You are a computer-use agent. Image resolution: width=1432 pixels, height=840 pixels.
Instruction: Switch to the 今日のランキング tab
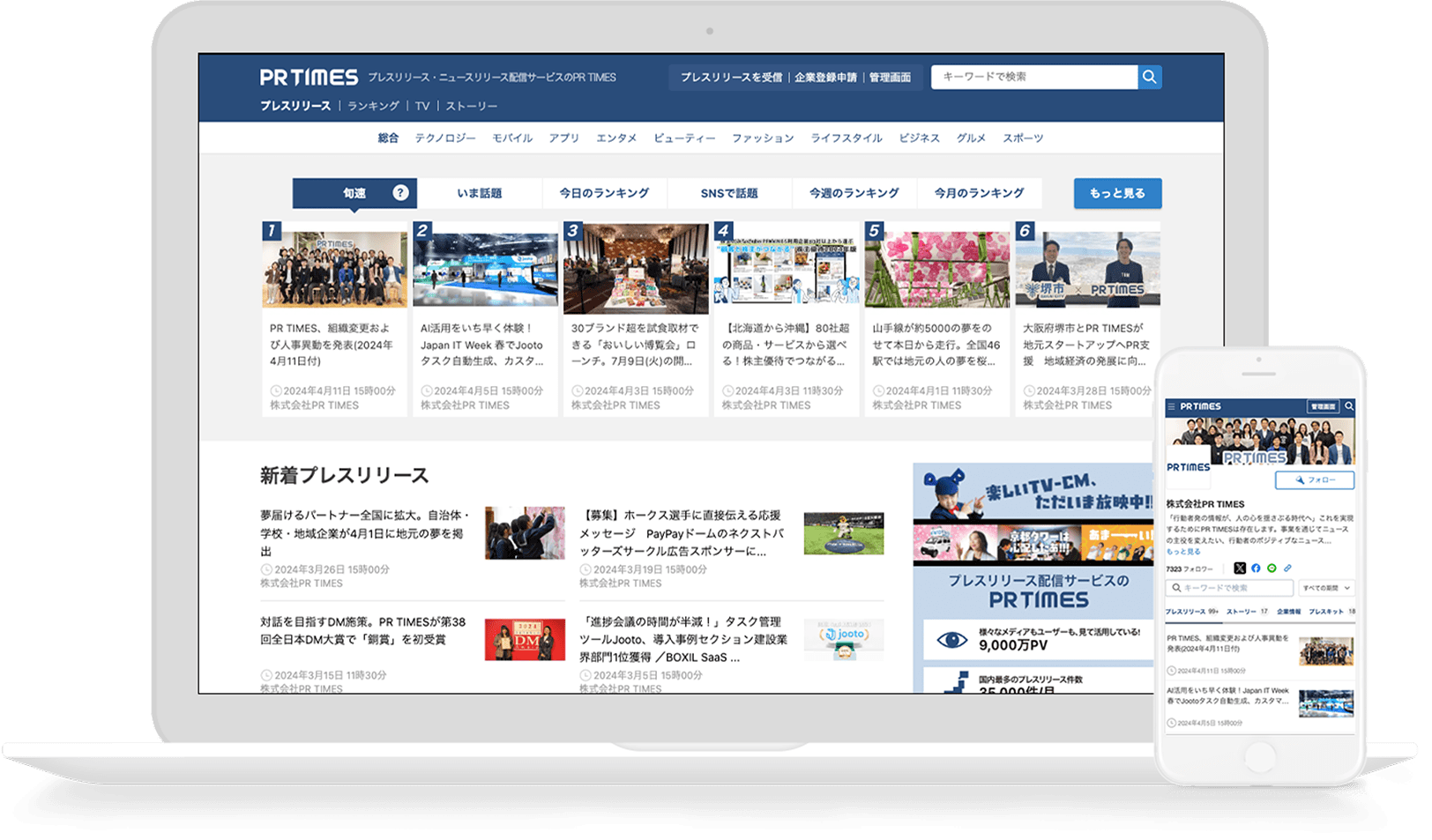click(x=604, y=193)
